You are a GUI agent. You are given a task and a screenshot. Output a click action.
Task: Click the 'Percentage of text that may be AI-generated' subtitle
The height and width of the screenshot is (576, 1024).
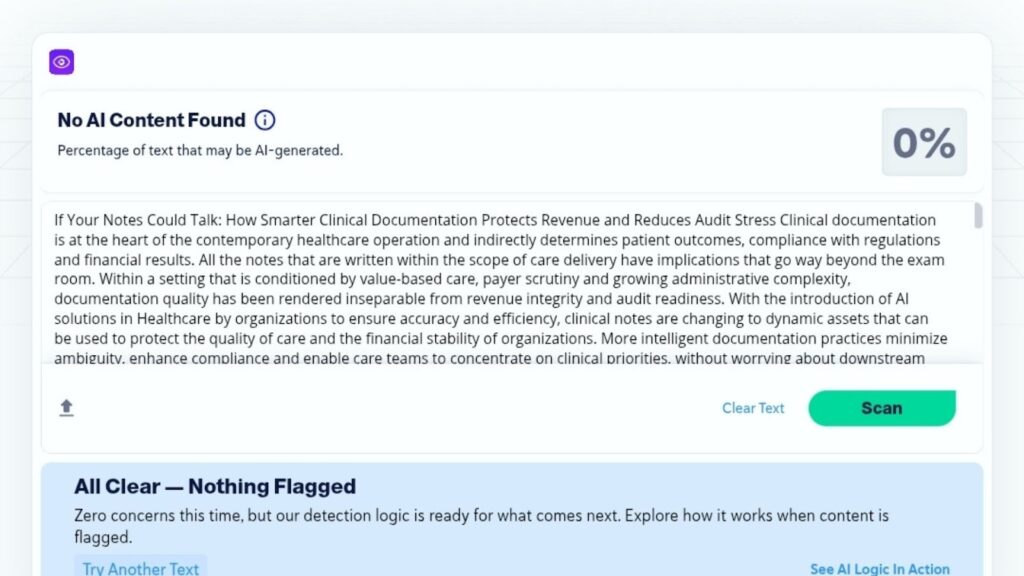200,150
